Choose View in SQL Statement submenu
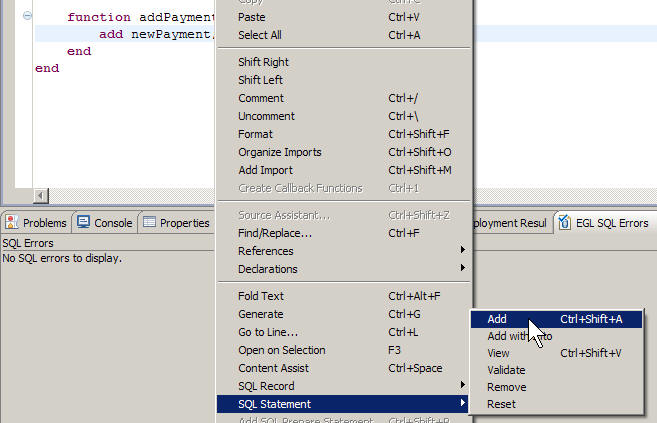Viewport: 657px width, 423px height. tap(556, 353)
